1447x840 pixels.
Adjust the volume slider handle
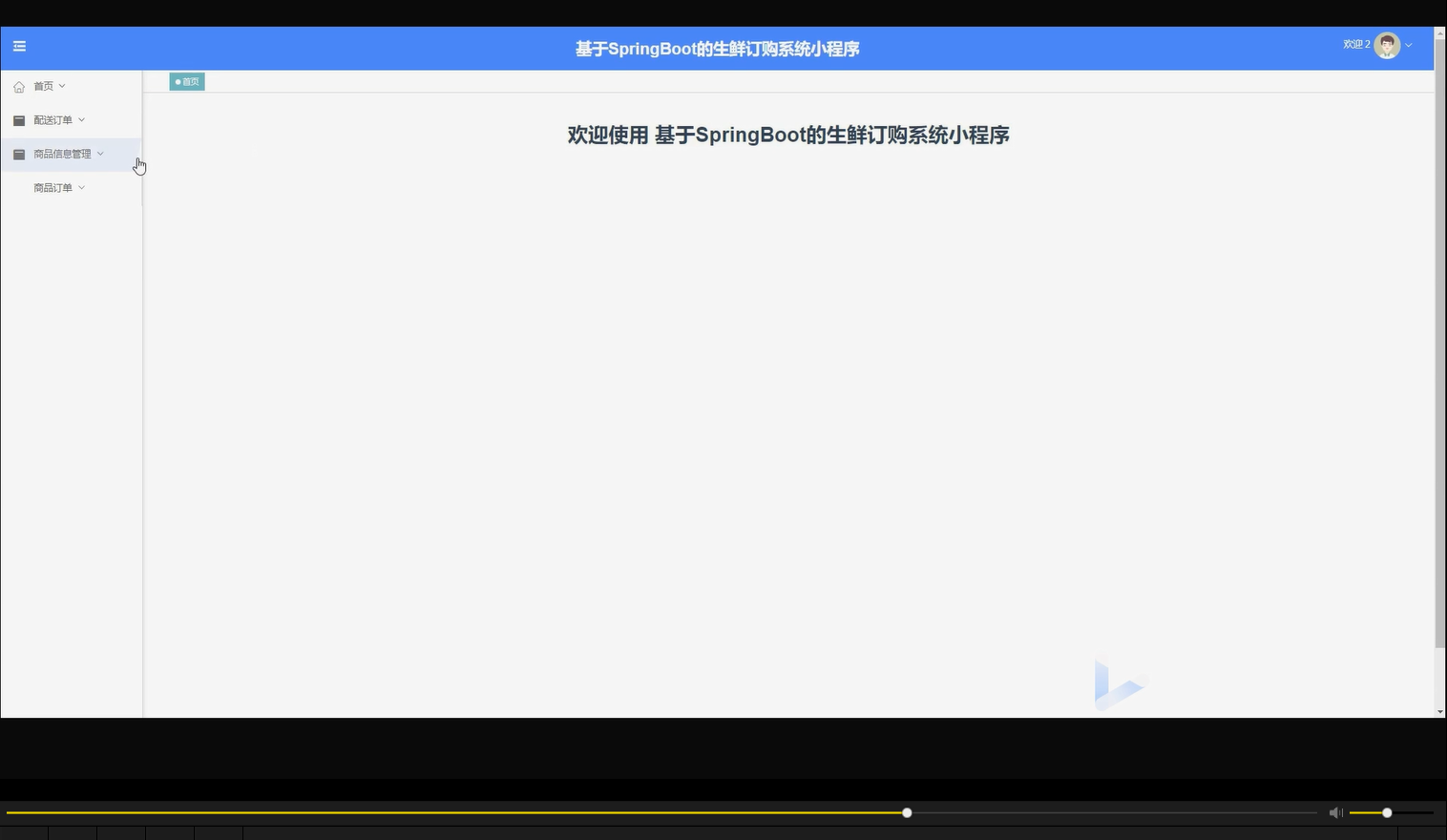click(1387, 813)
